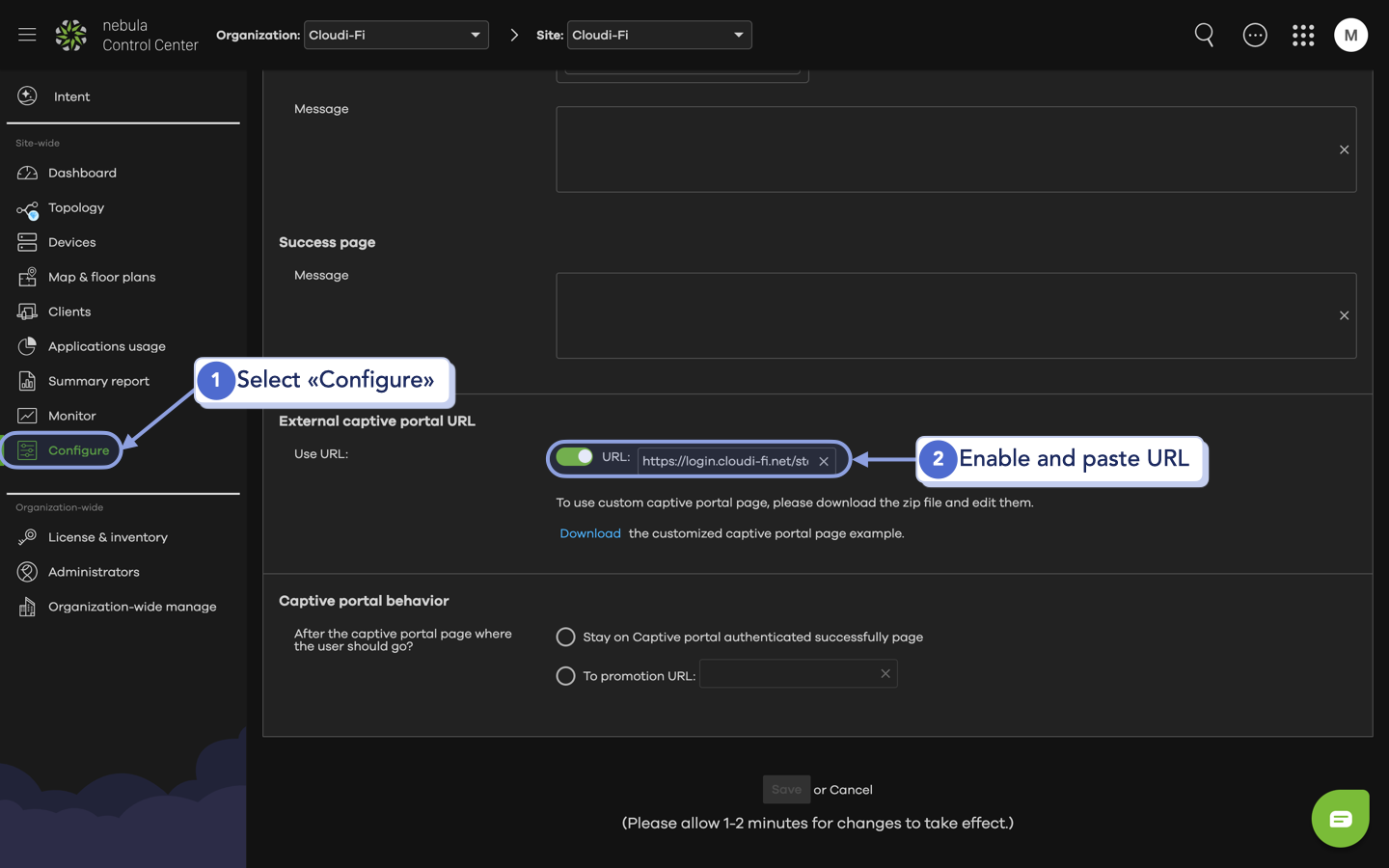This screenshot has height=868, width=1389.
Task: Go to Map & floor plans
Action: 101,277
